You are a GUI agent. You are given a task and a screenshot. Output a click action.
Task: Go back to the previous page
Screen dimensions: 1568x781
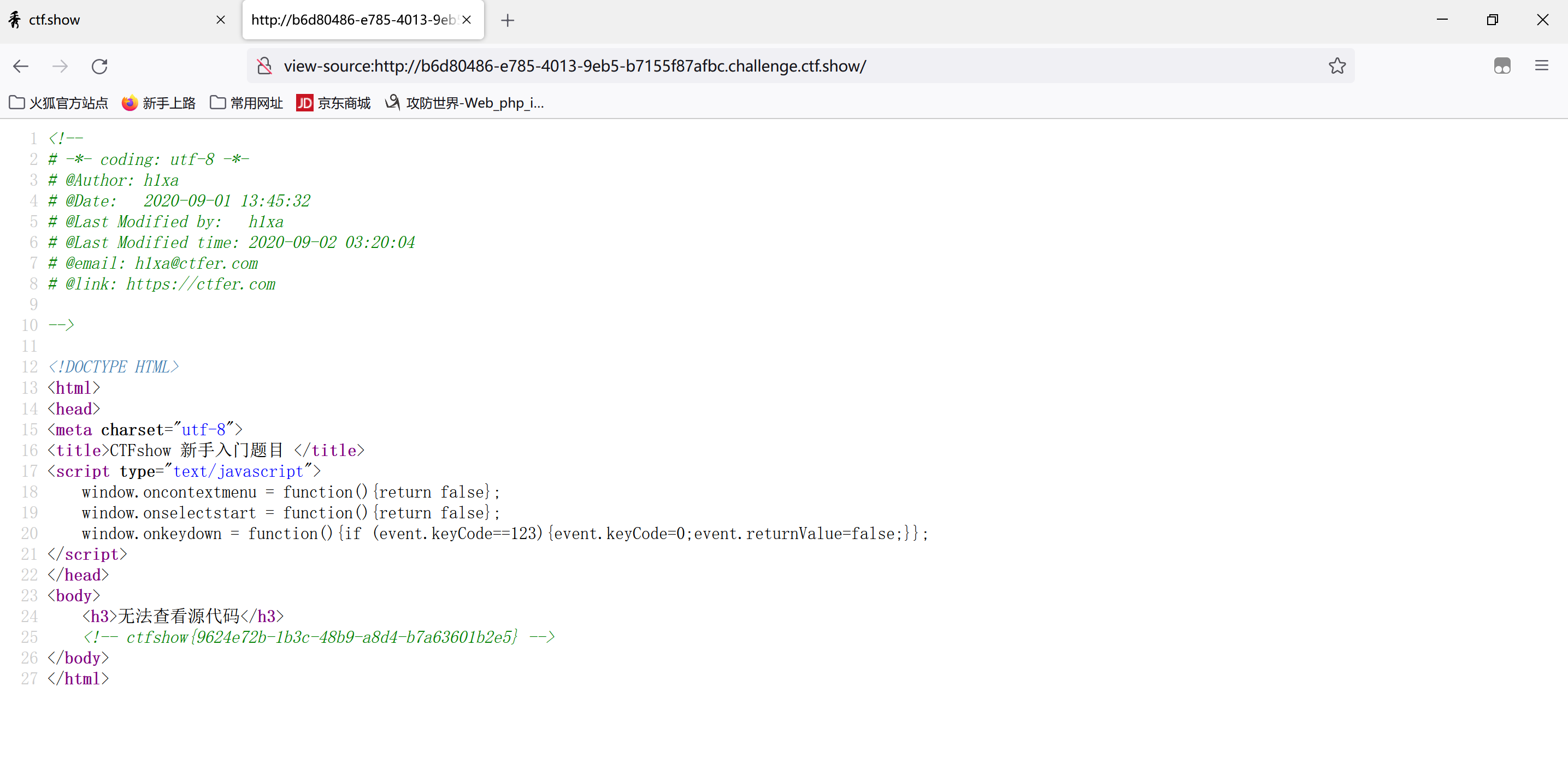tap(21, 66)
